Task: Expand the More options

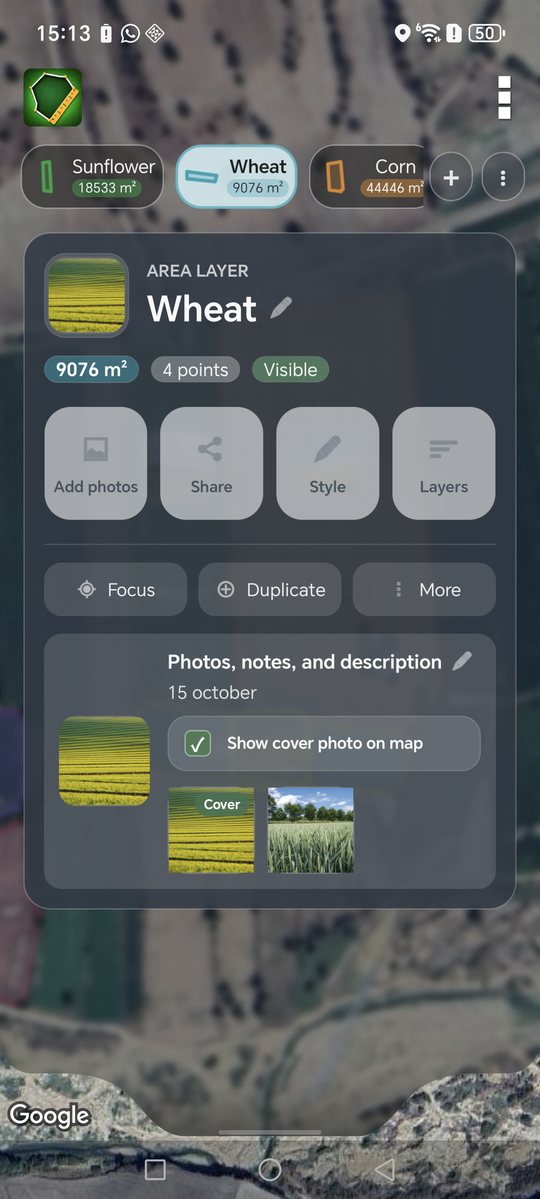Action: (x=424, y=590)
